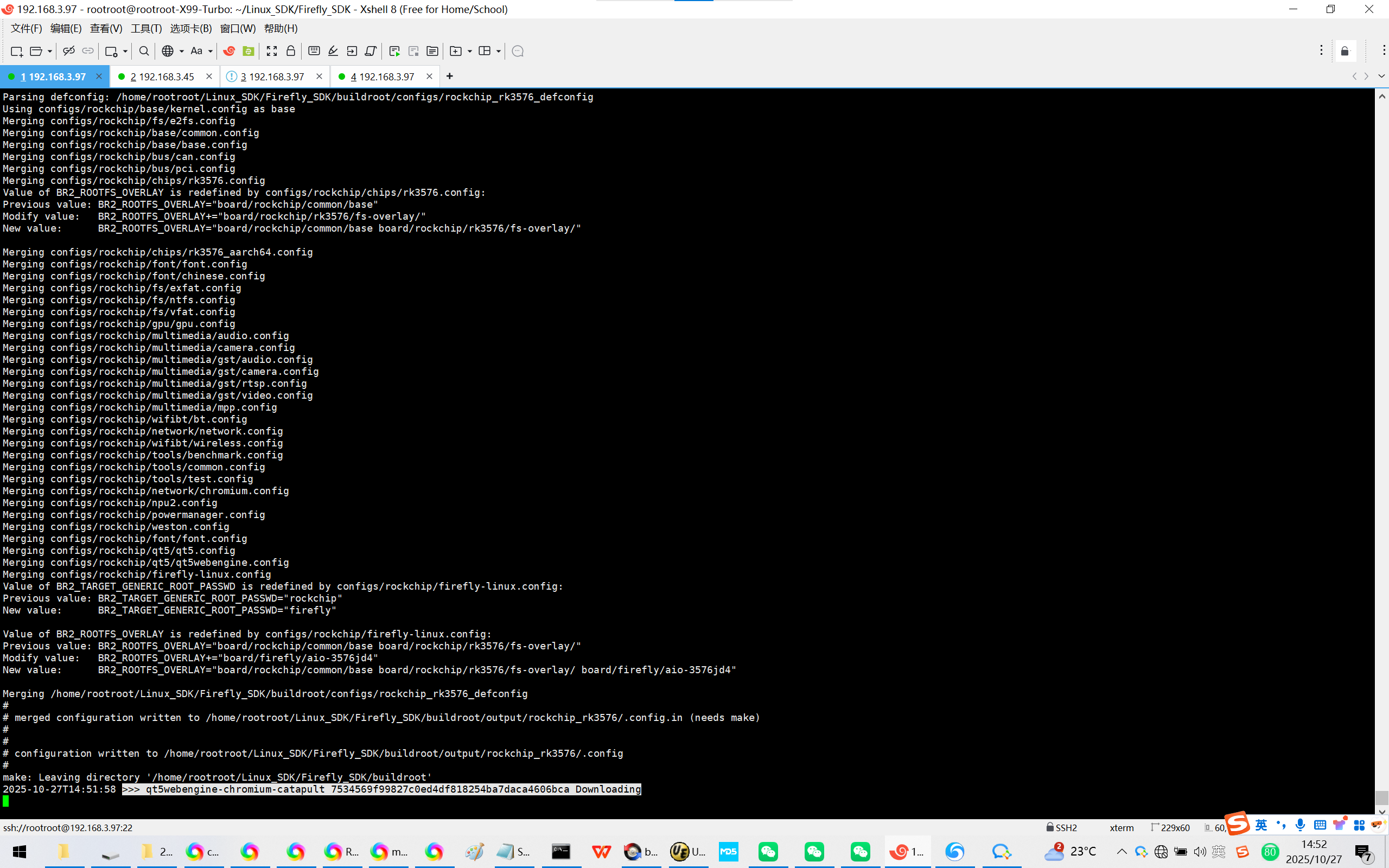Open the chat bubble icon in toolbar
Viewport: 1389px width, 868px height.
coord(517,51)
